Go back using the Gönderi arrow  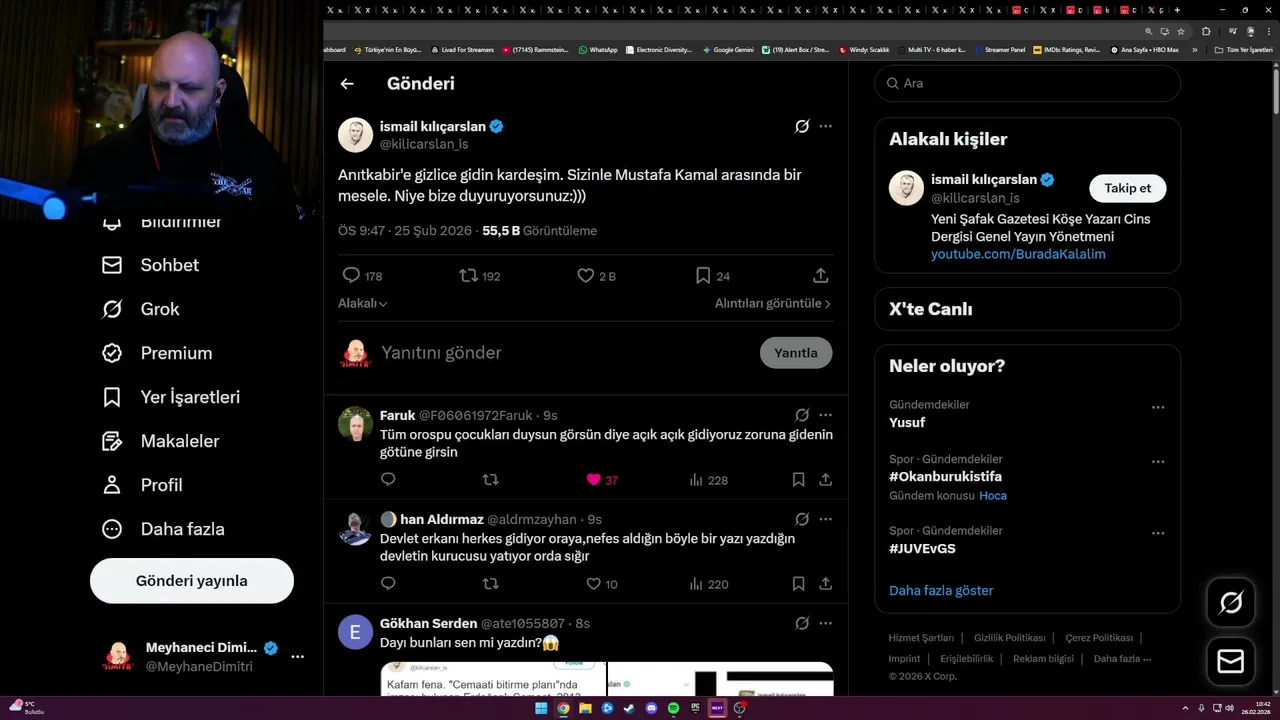tap(347, 84)
